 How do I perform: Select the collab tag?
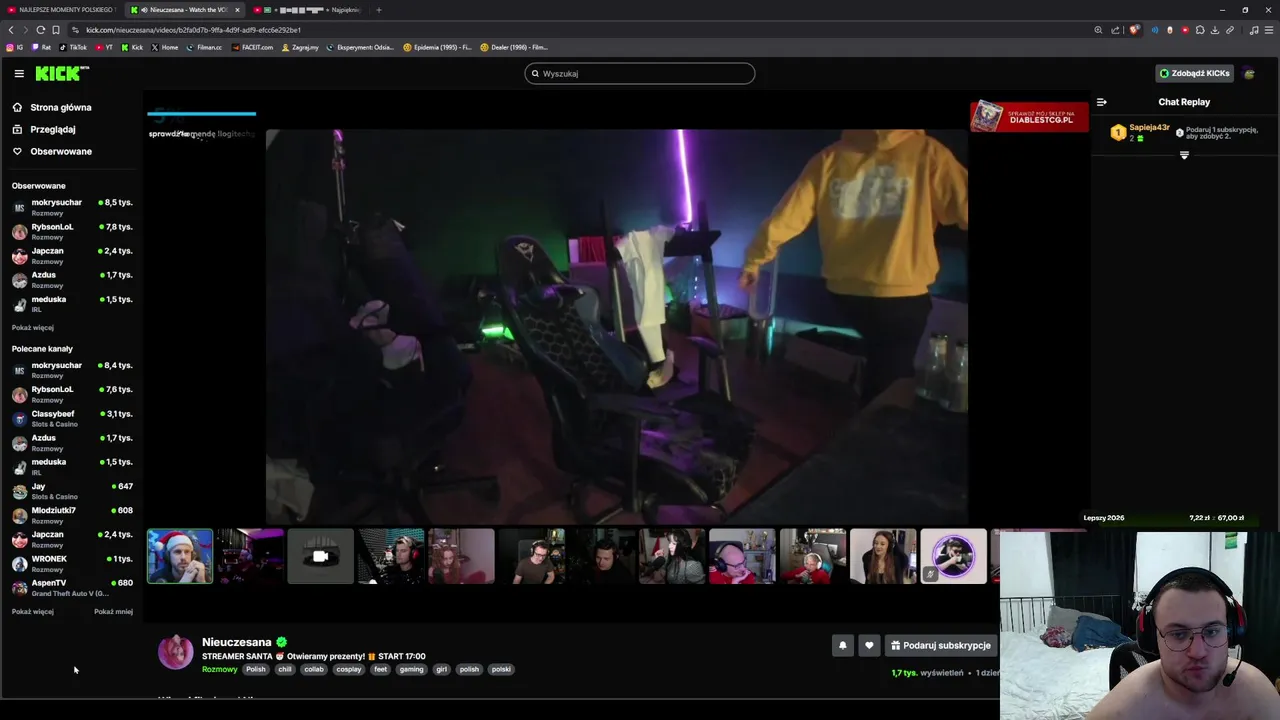tap(314, 669)
